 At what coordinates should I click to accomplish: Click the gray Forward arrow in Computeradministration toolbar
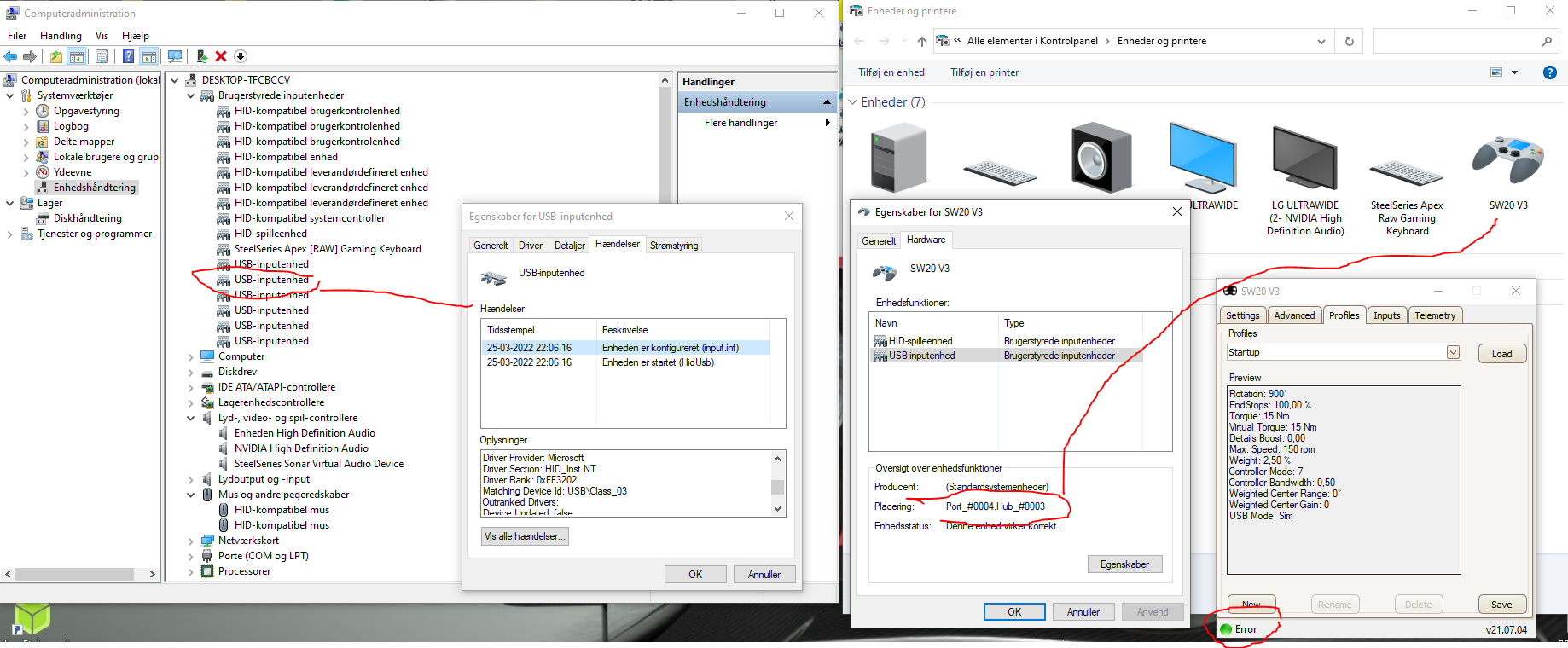[x=30, y=56]
